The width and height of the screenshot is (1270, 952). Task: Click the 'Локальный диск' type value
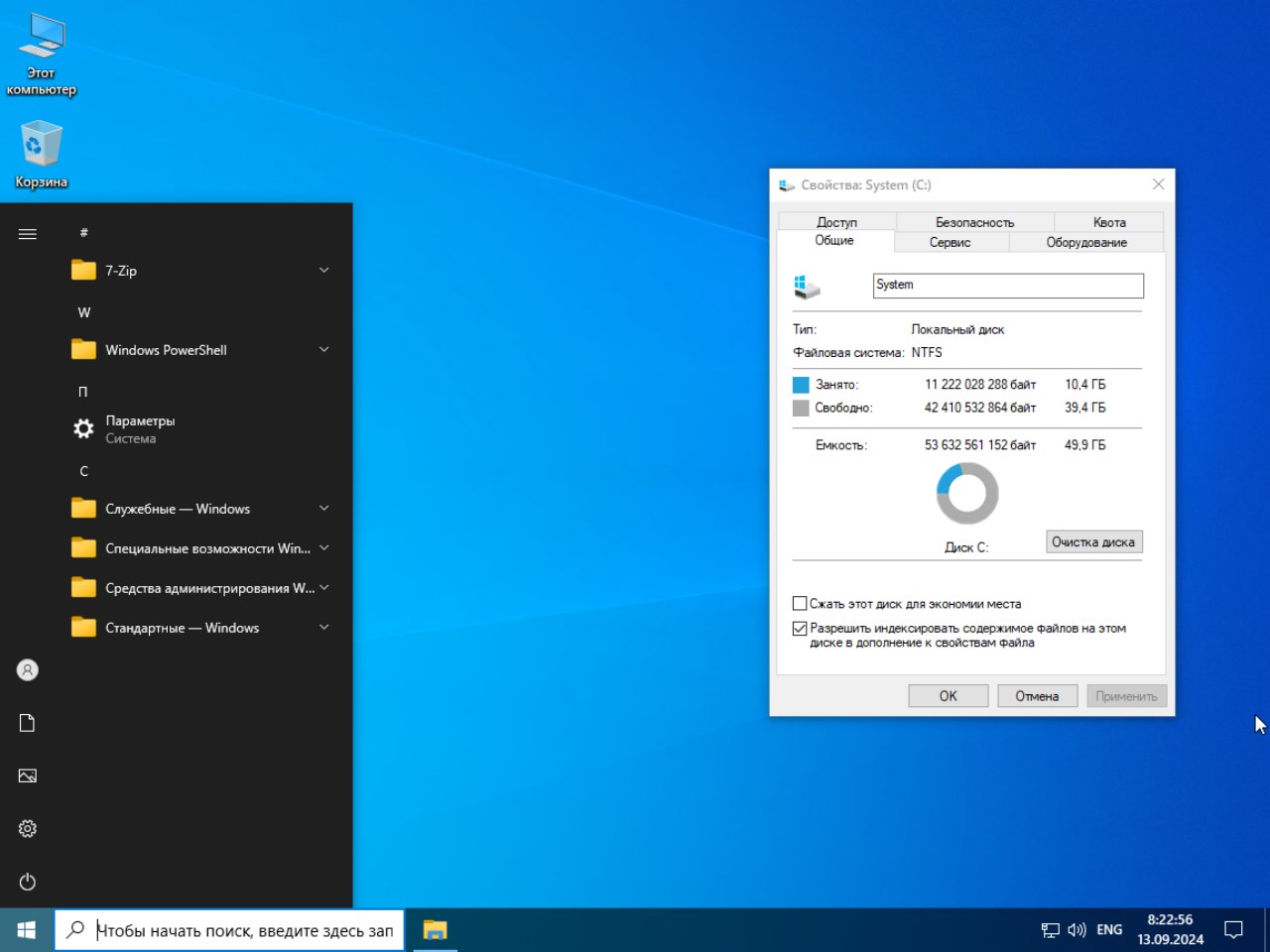(957, 330)
